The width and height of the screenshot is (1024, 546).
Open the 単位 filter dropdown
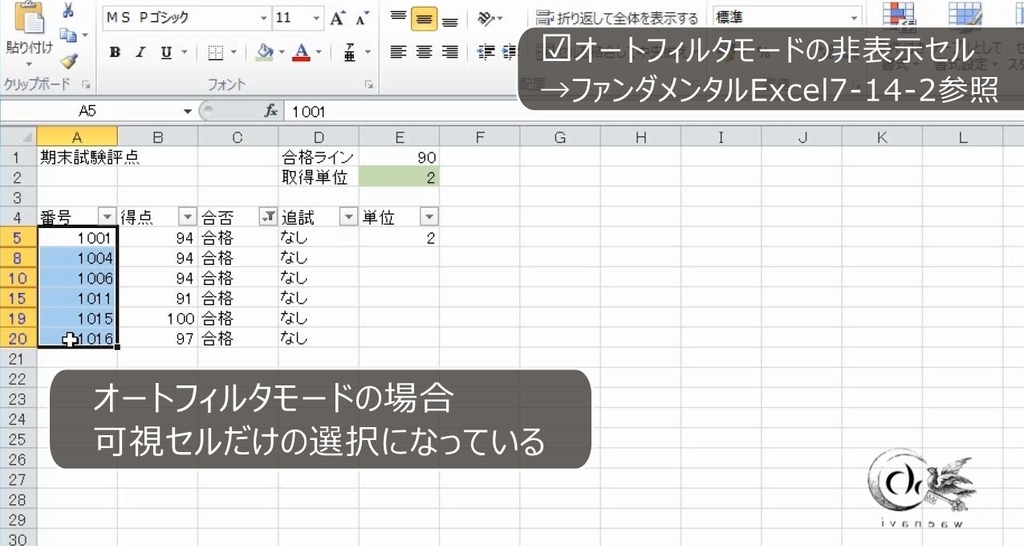pos(429,217)
